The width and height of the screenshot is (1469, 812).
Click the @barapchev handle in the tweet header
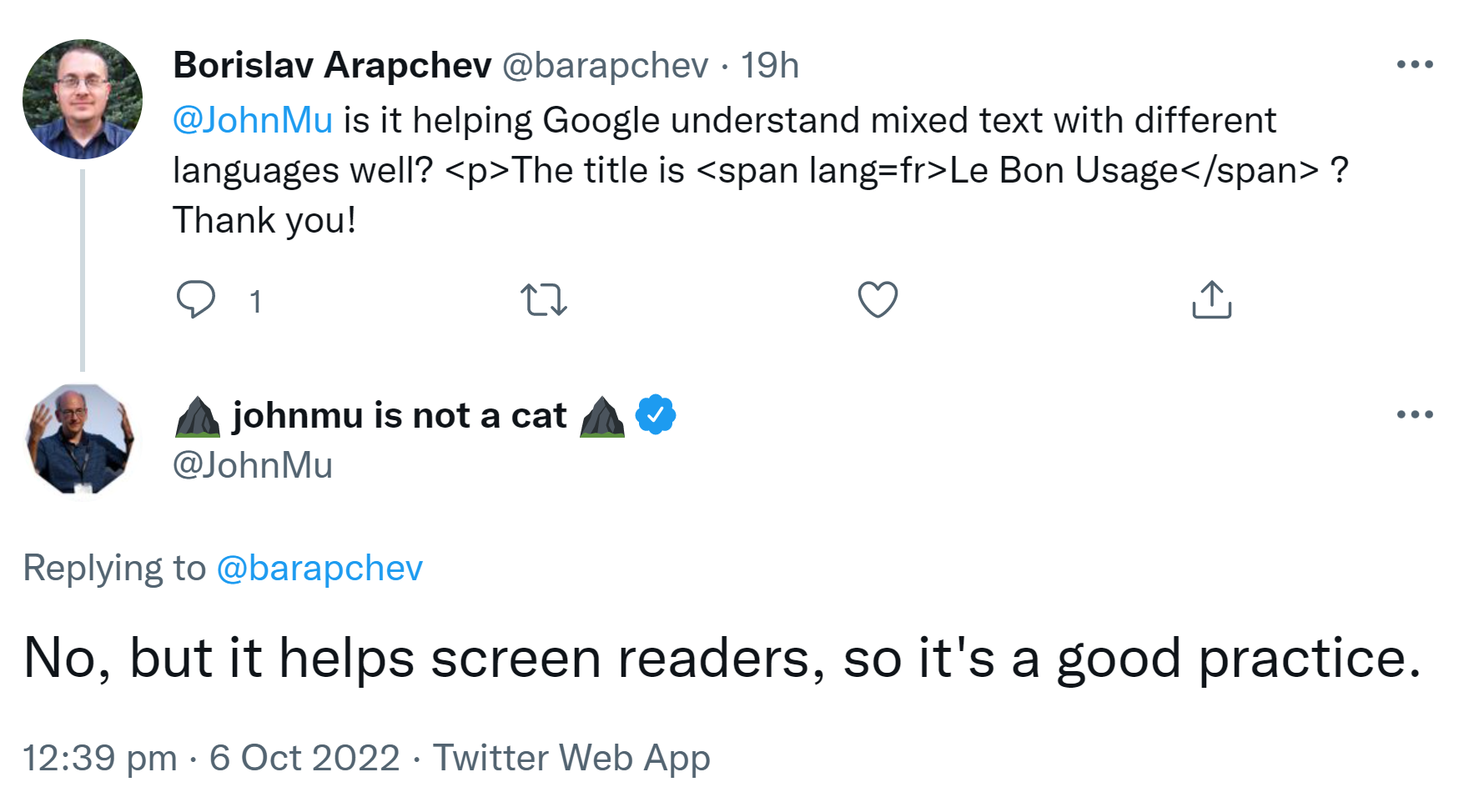pyautogui.click(x=605, y=65)
